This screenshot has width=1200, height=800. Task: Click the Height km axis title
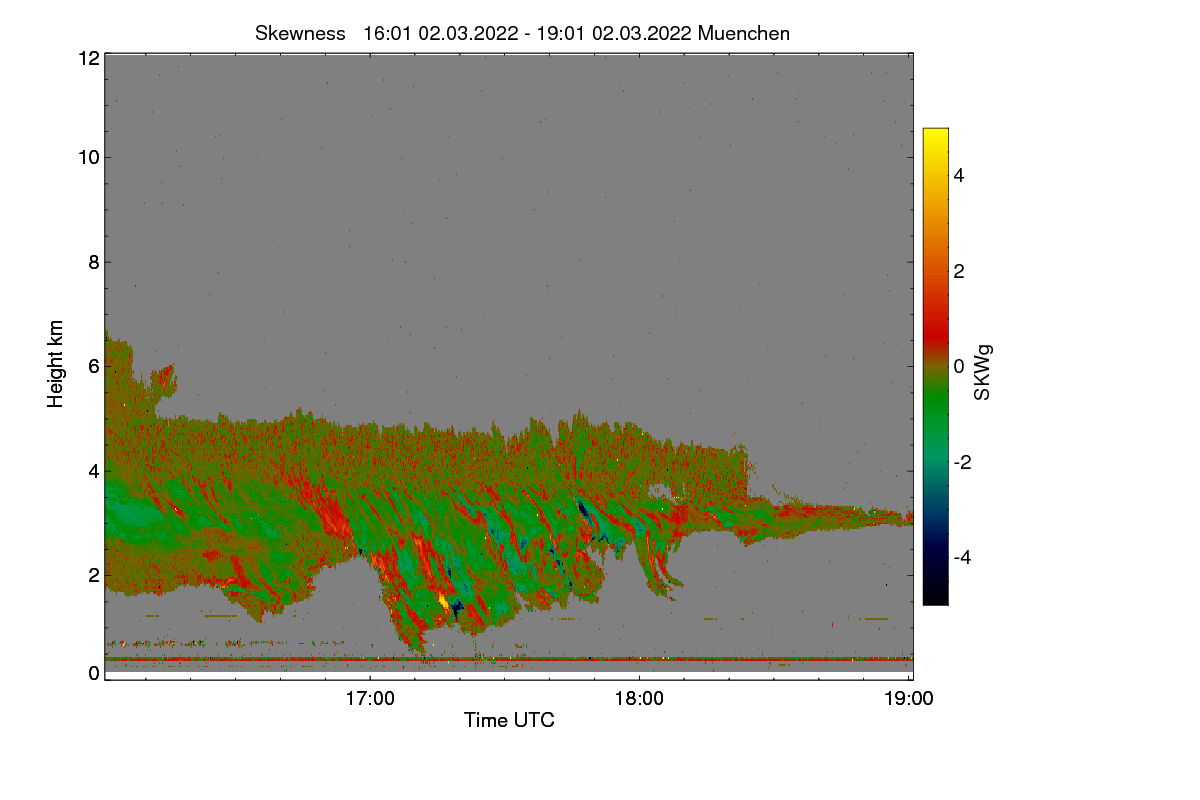pos(56,364)
